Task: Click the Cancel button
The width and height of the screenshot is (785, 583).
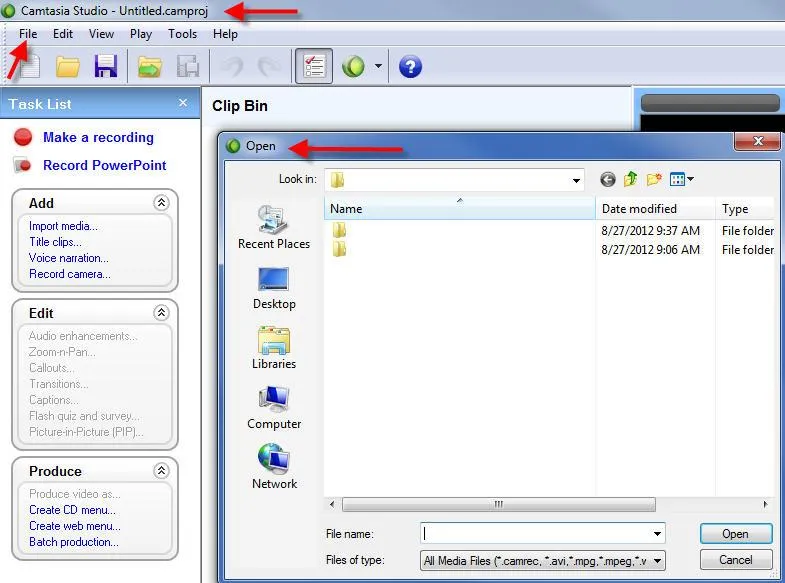Action: pos(735,559)
